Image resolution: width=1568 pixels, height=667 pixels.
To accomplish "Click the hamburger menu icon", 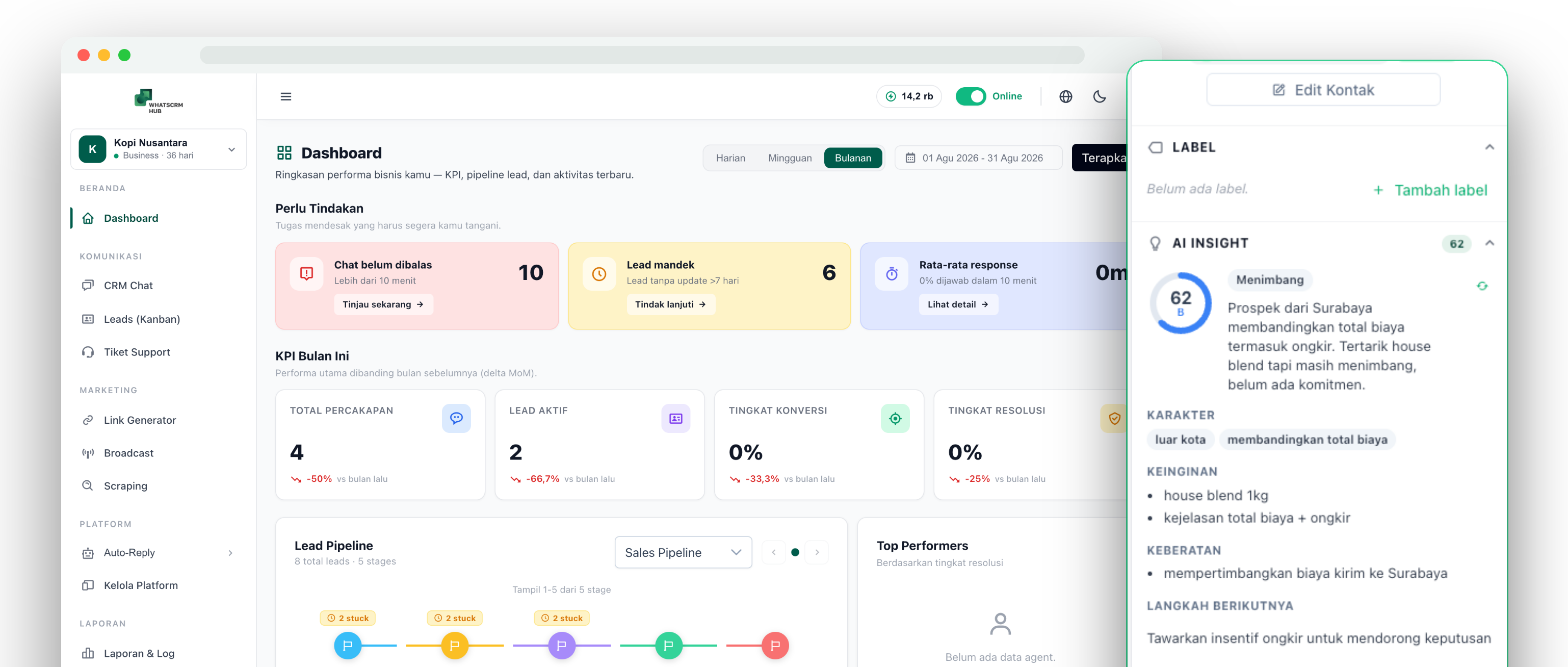I will point(285,96).
